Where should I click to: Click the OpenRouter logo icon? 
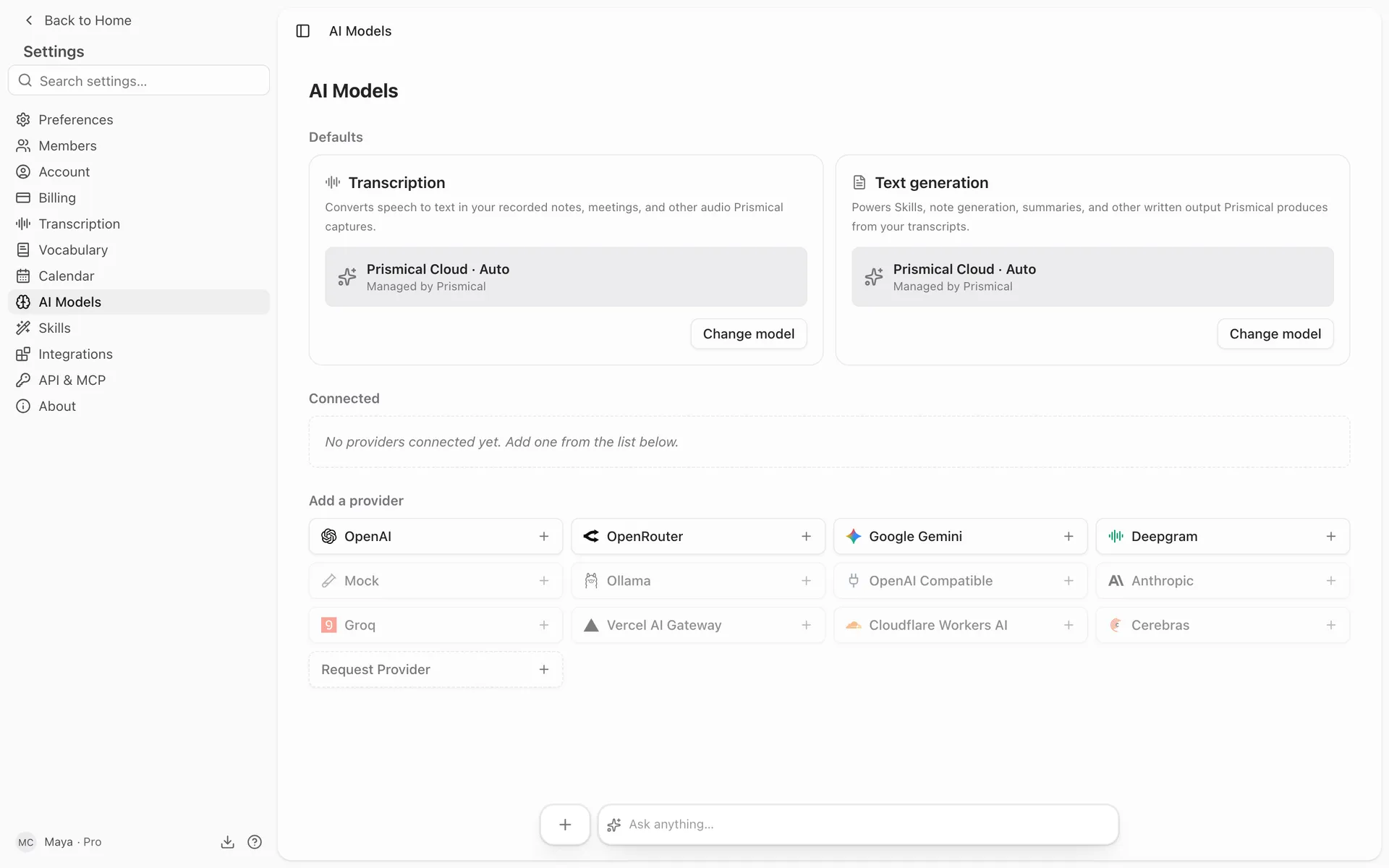tap(591, 536)
